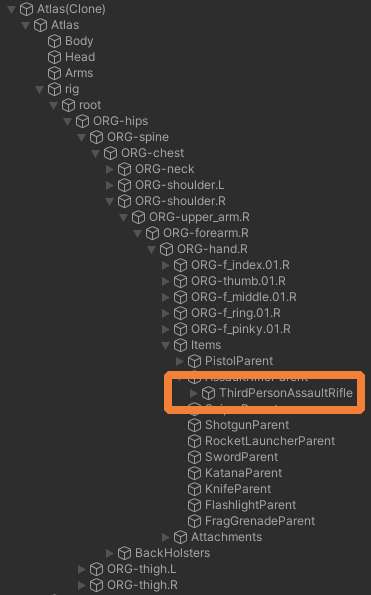371x595 pixels.
Task: Click the cube icon next to Body
Action: tap(54, 41)
